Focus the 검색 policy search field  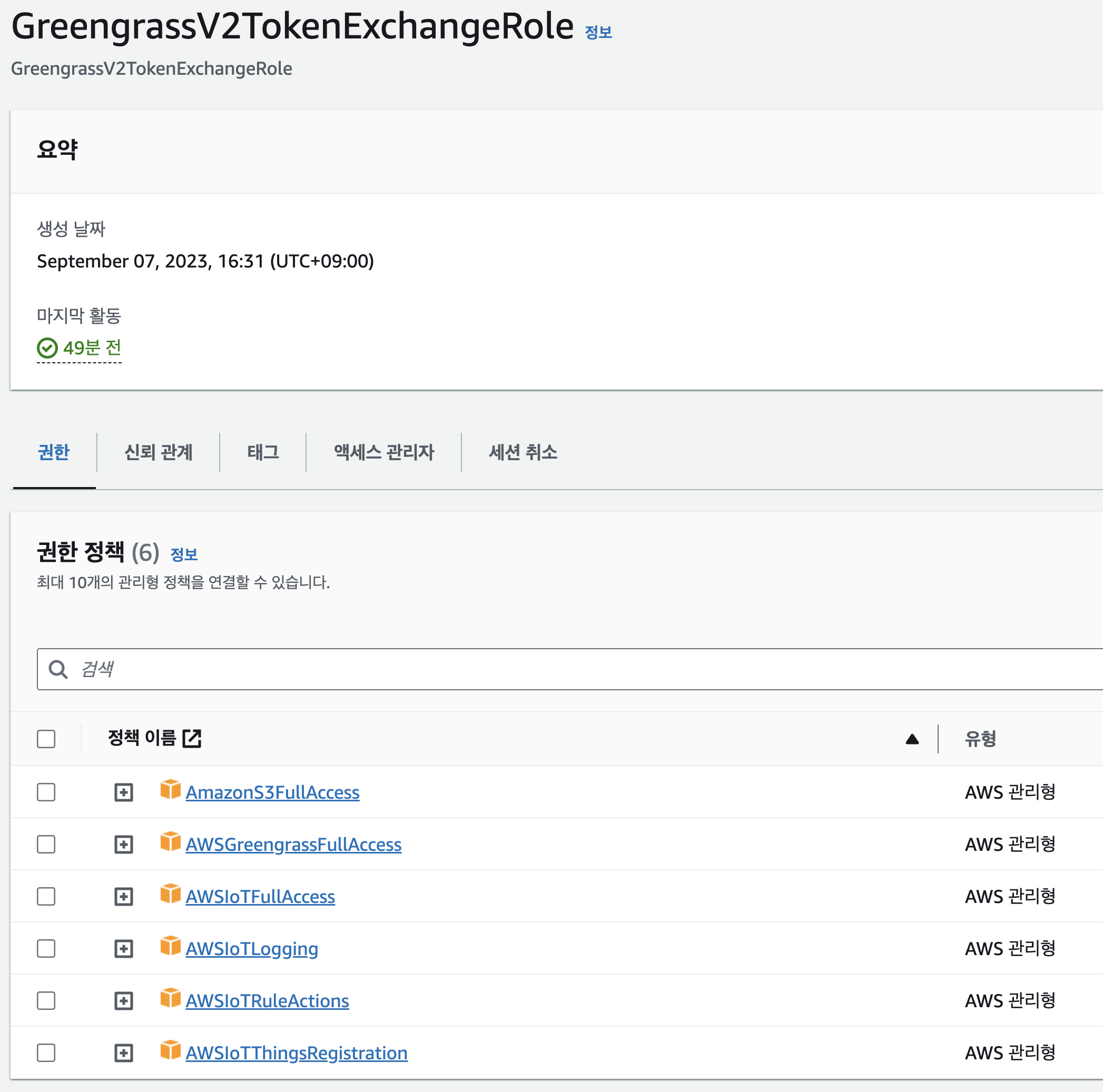point(571,669)
